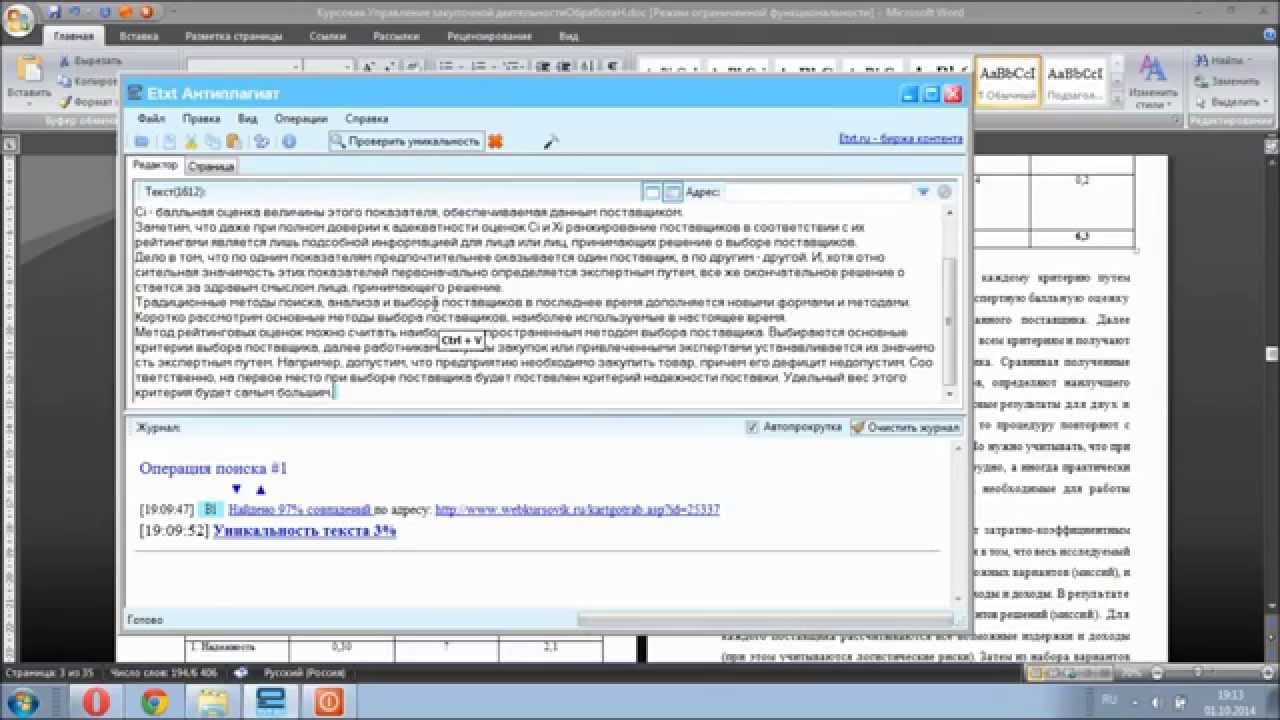Open Вид menu in Etxt Антиплагиат
This screenshot has height=720, width=1280.
pos(247,118)
